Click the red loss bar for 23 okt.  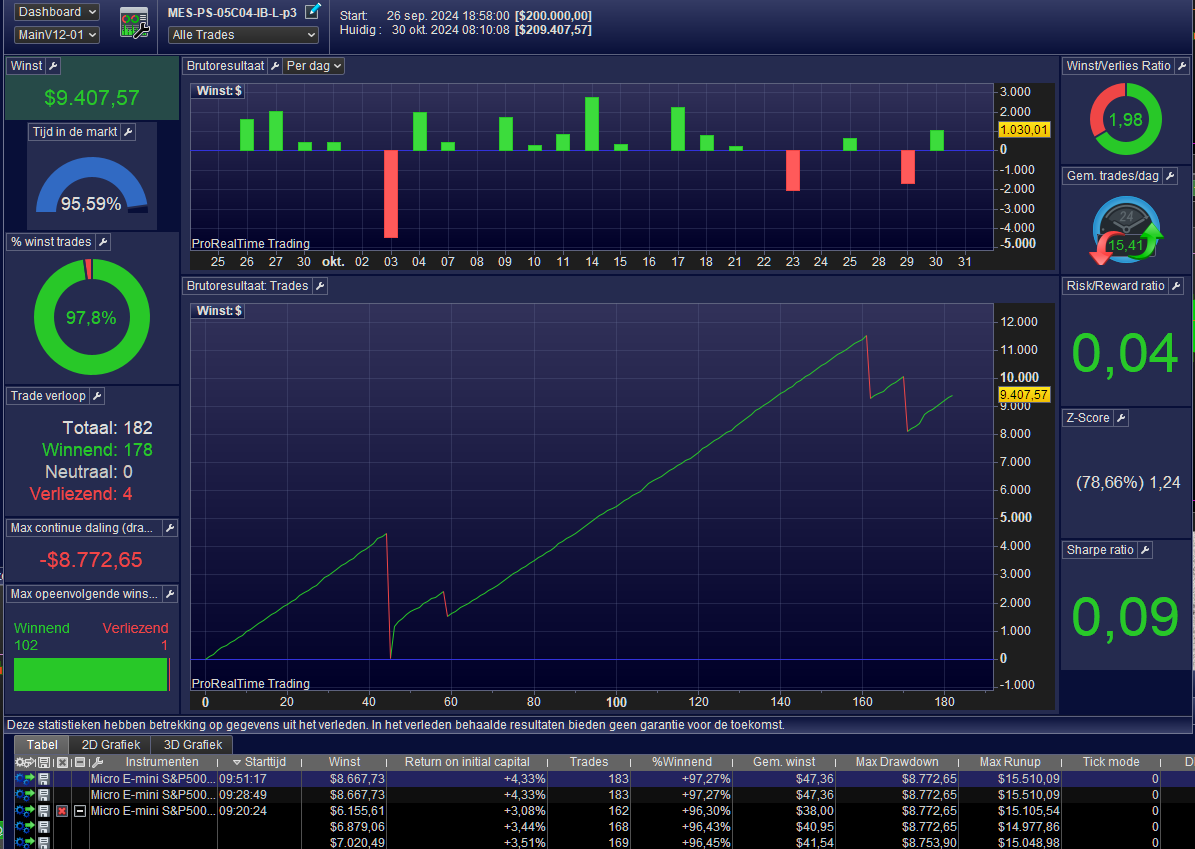[793, 170]
